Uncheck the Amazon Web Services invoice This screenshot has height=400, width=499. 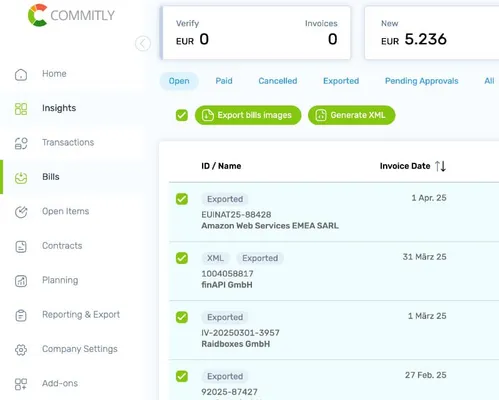tap(182, 199)
